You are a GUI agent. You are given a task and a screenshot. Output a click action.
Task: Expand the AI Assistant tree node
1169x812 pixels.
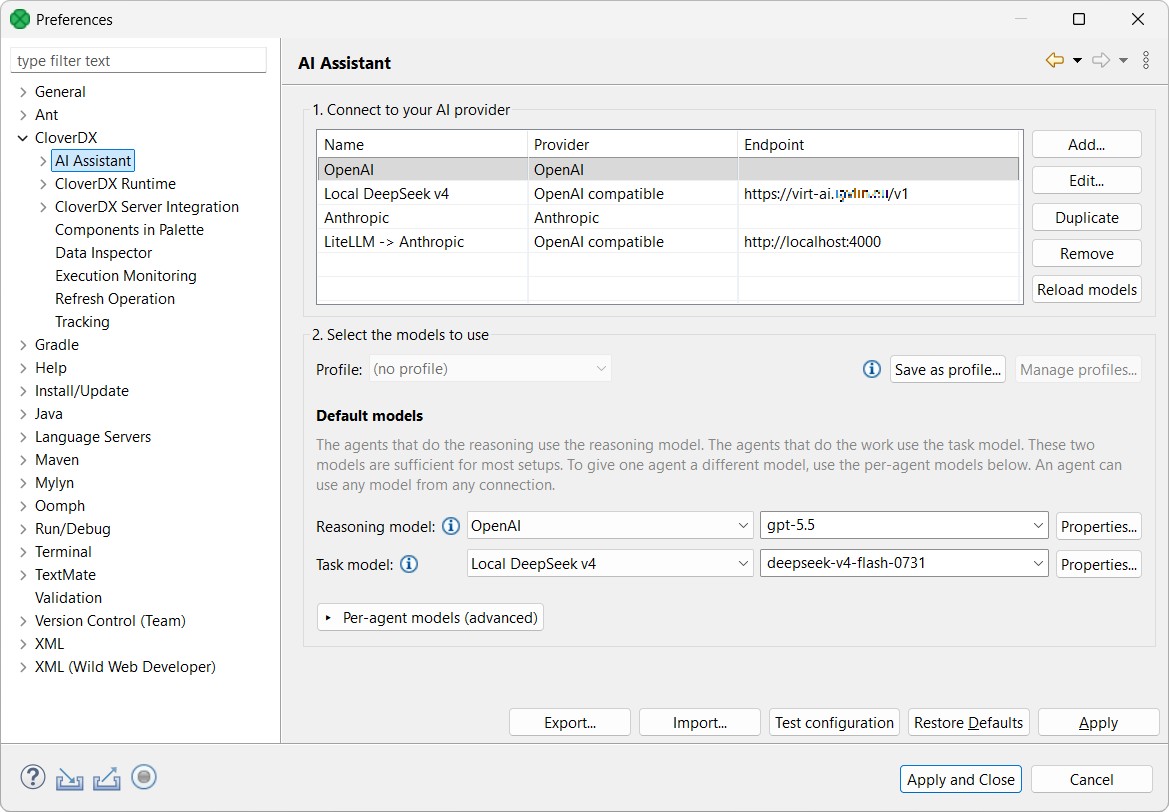pos(43,161)
